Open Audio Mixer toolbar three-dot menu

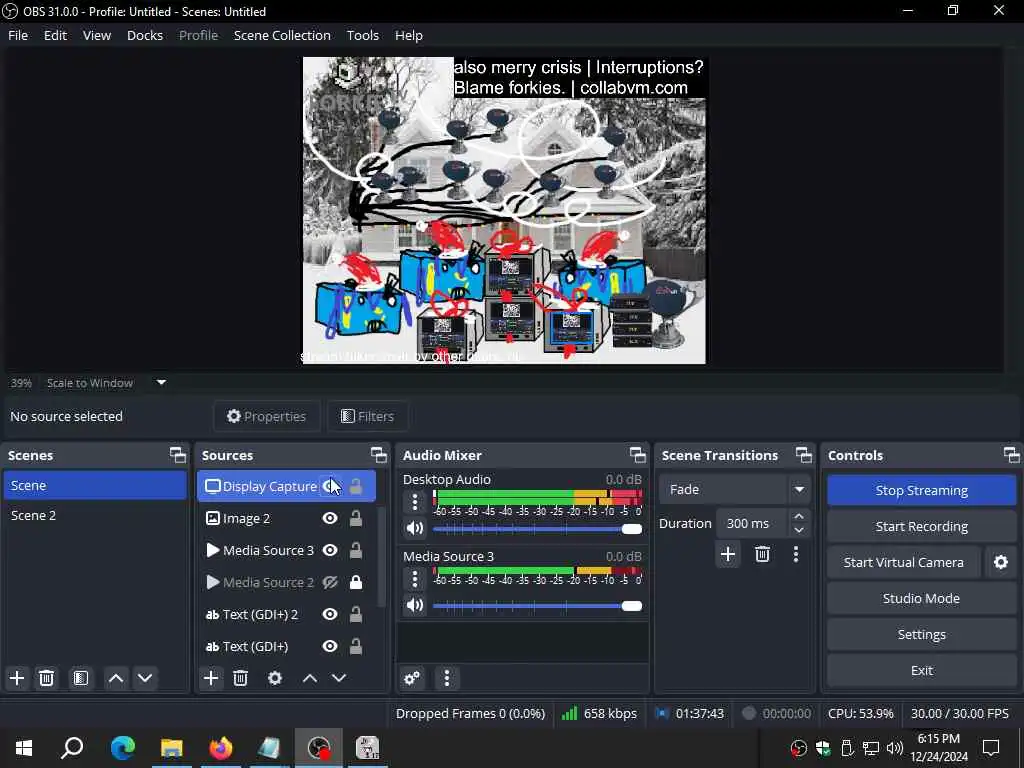(447, 678)
